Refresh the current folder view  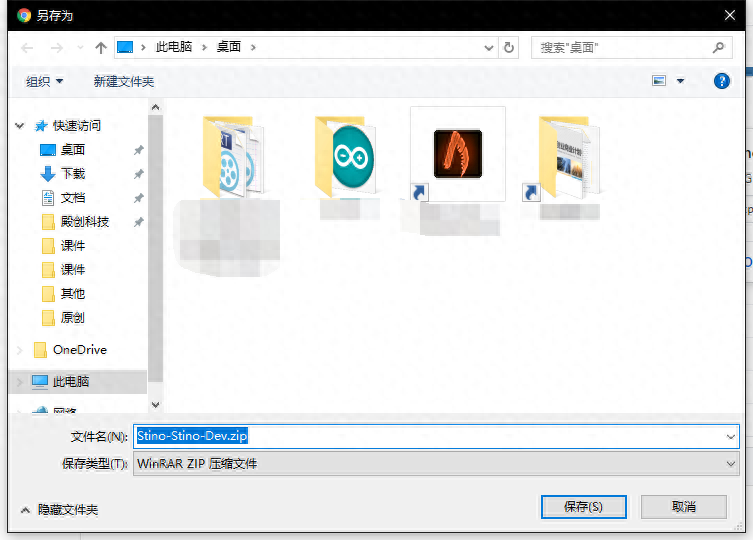tap(509, 48)
